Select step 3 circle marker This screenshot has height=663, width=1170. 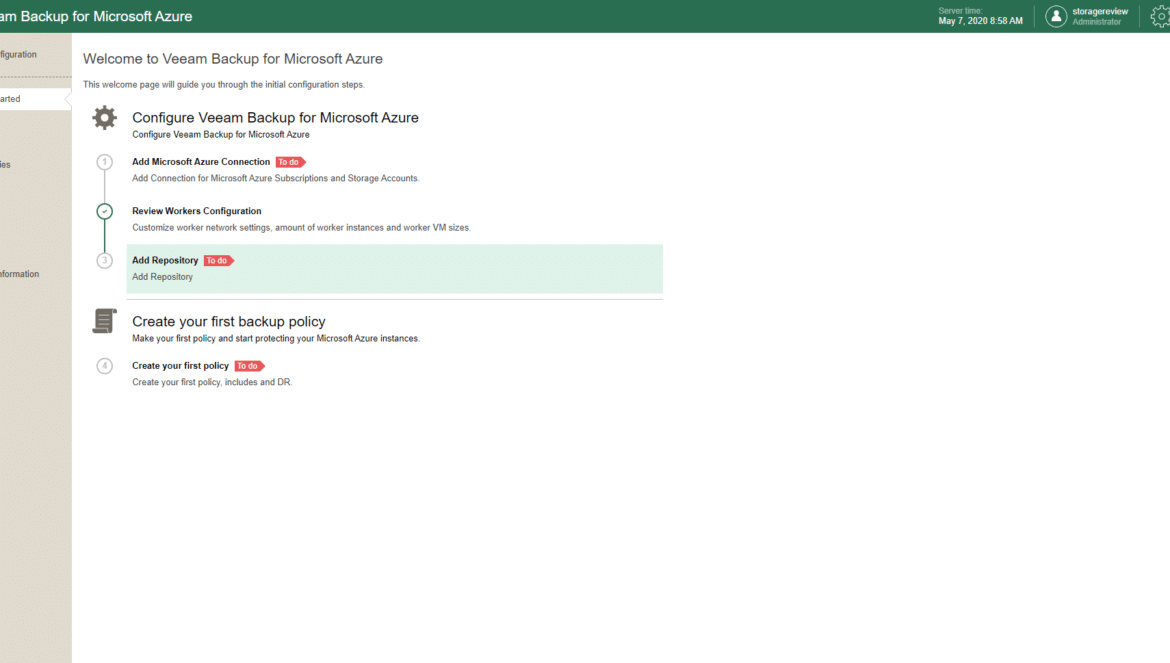[104, 260]
